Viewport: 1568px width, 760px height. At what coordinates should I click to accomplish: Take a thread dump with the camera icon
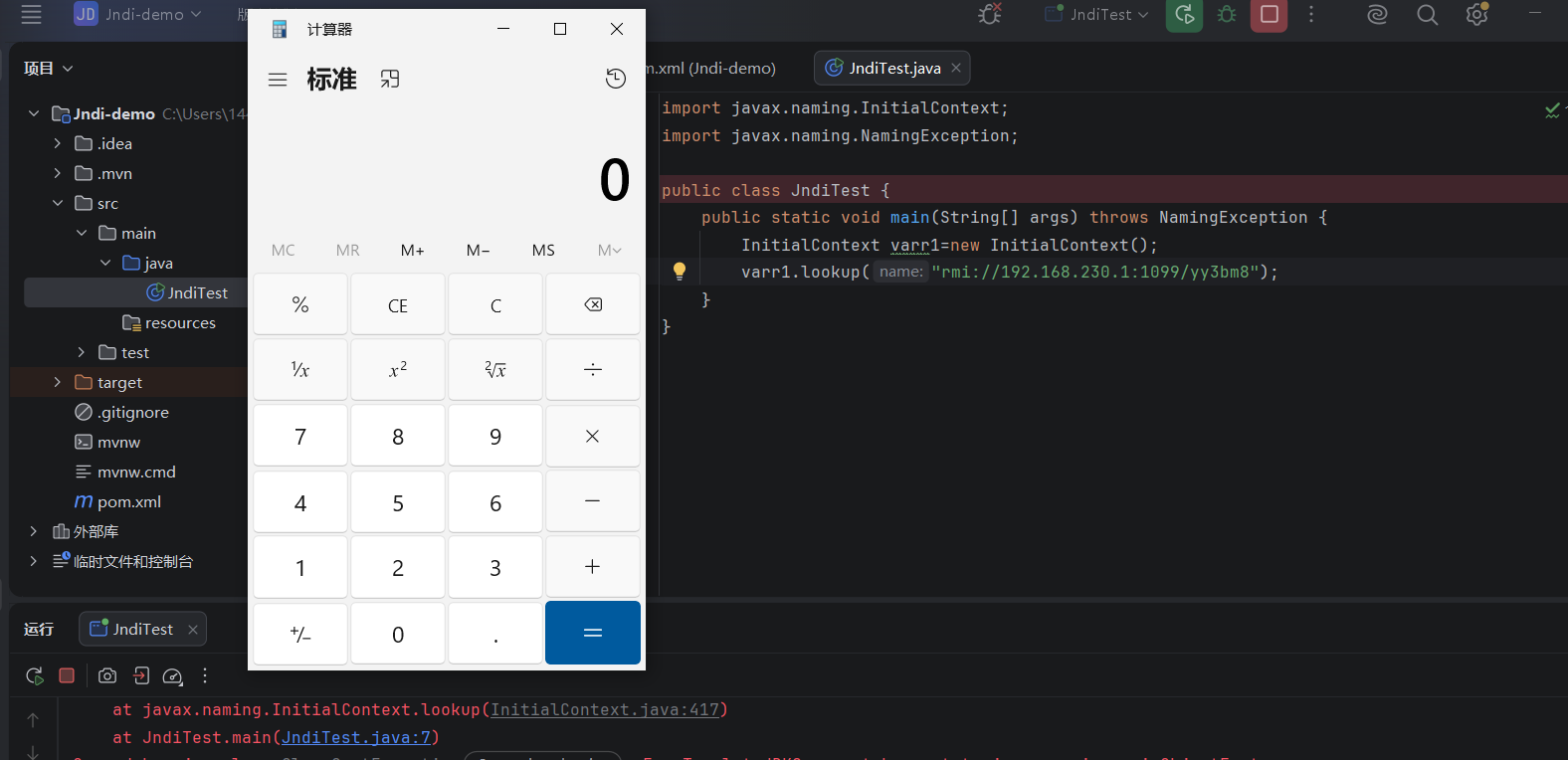click(107, 675)
